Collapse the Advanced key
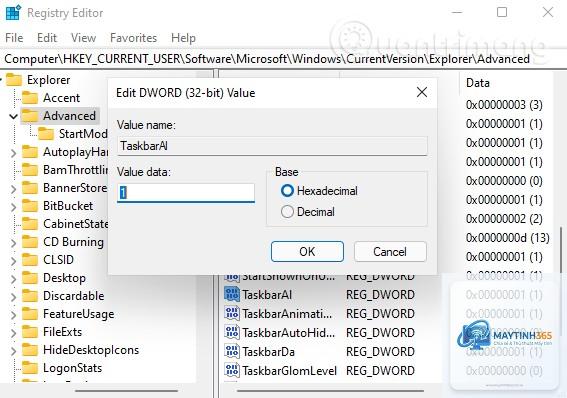Image resolution: width=567 pixels, height=398 pixels. coord(13,116)
